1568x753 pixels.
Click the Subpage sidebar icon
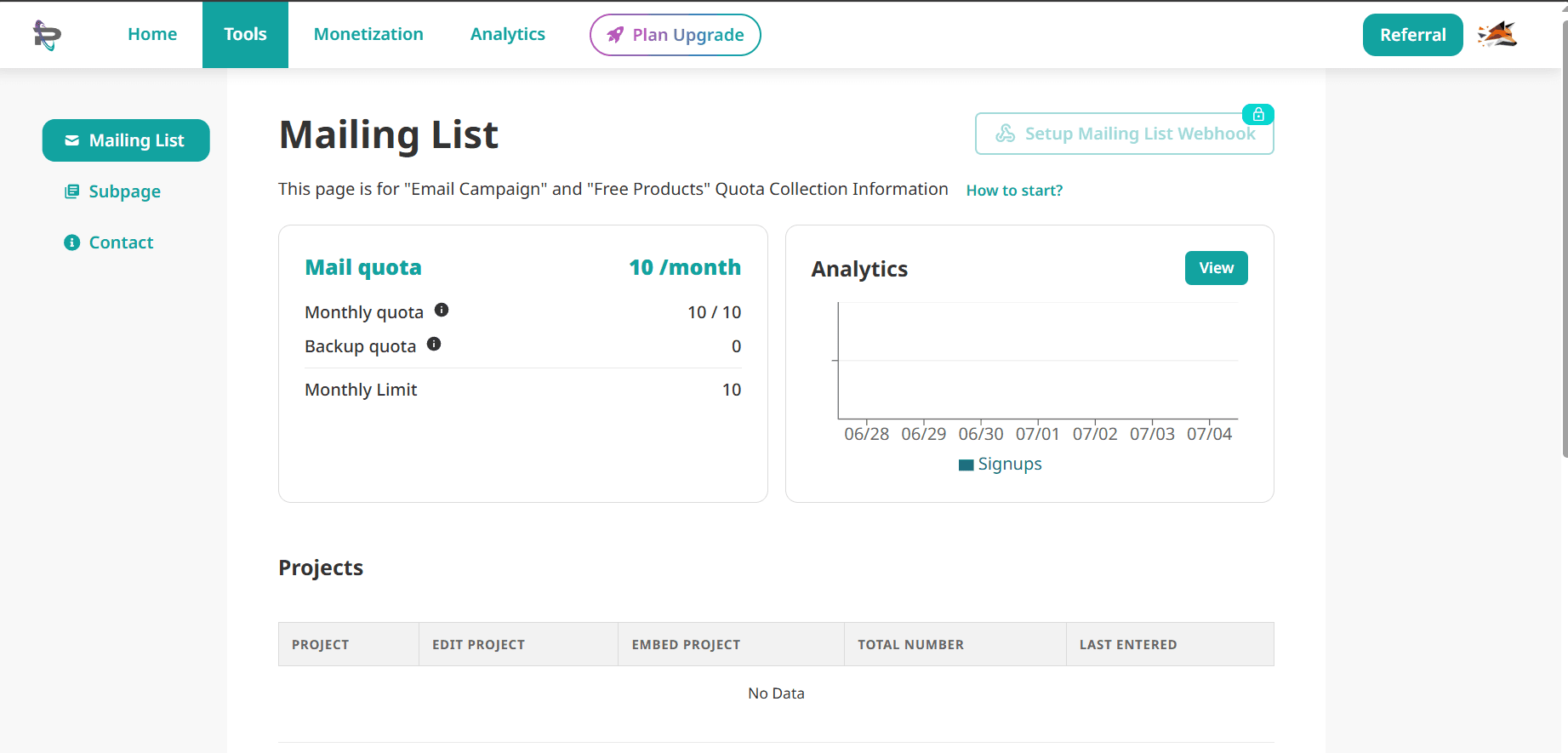point(72,191)
